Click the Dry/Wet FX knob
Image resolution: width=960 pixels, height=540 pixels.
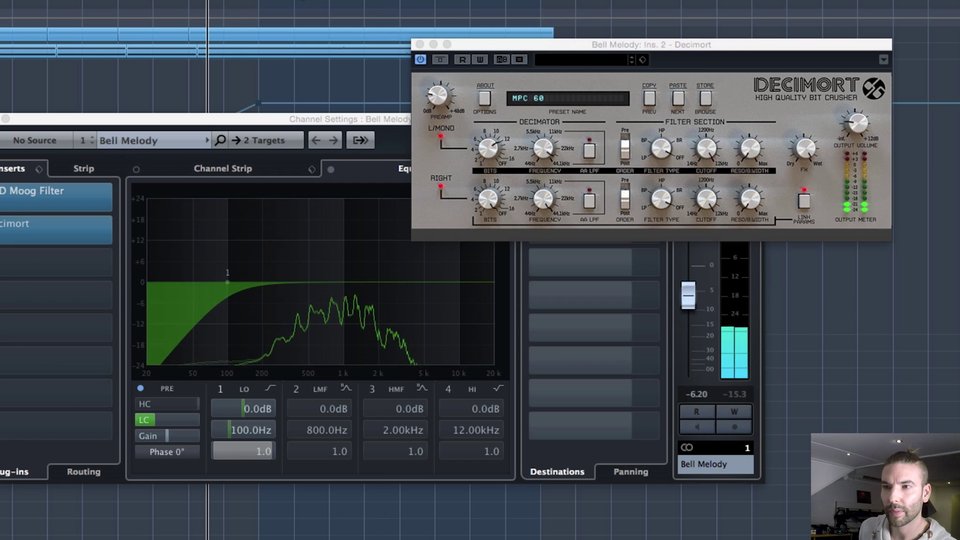805,148
